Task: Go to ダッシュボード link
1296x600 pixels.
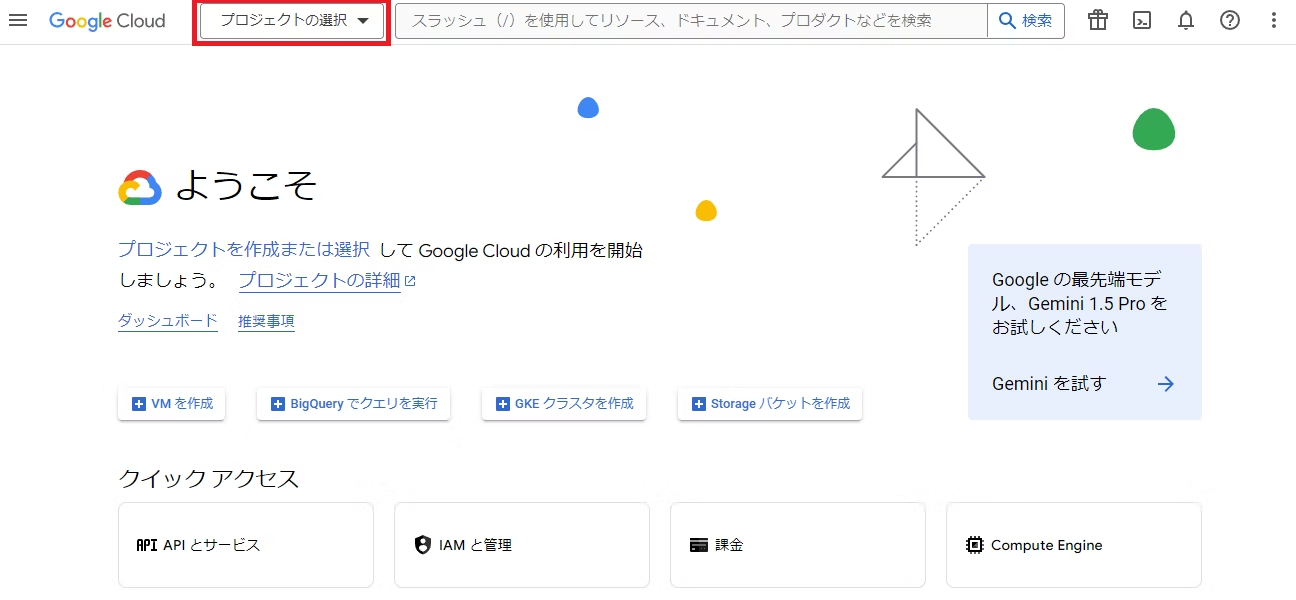Action: pyautogui.click(x=168, y=321)
